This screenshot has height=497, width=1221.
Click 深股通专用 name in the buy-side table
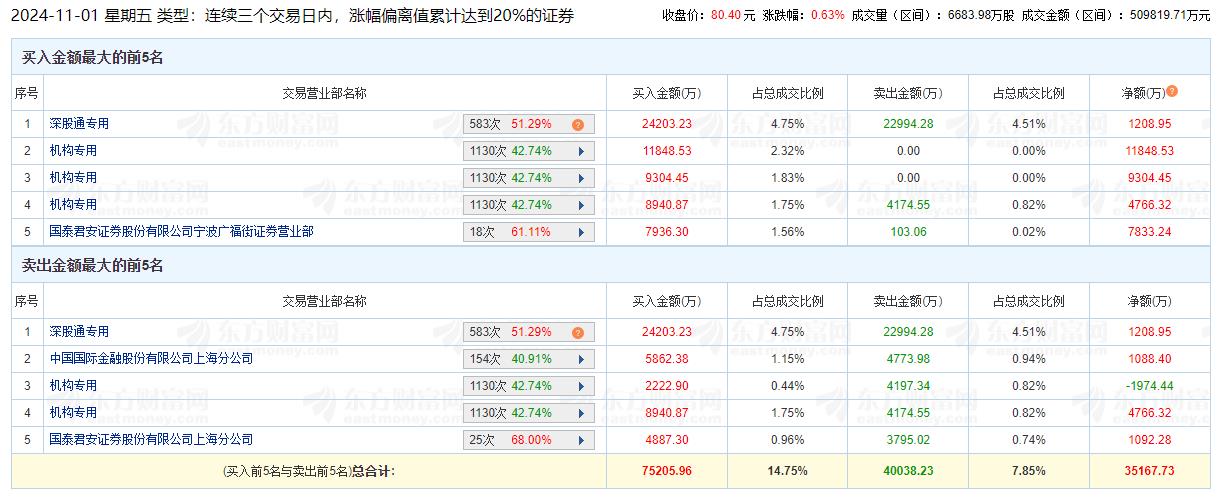79,124
